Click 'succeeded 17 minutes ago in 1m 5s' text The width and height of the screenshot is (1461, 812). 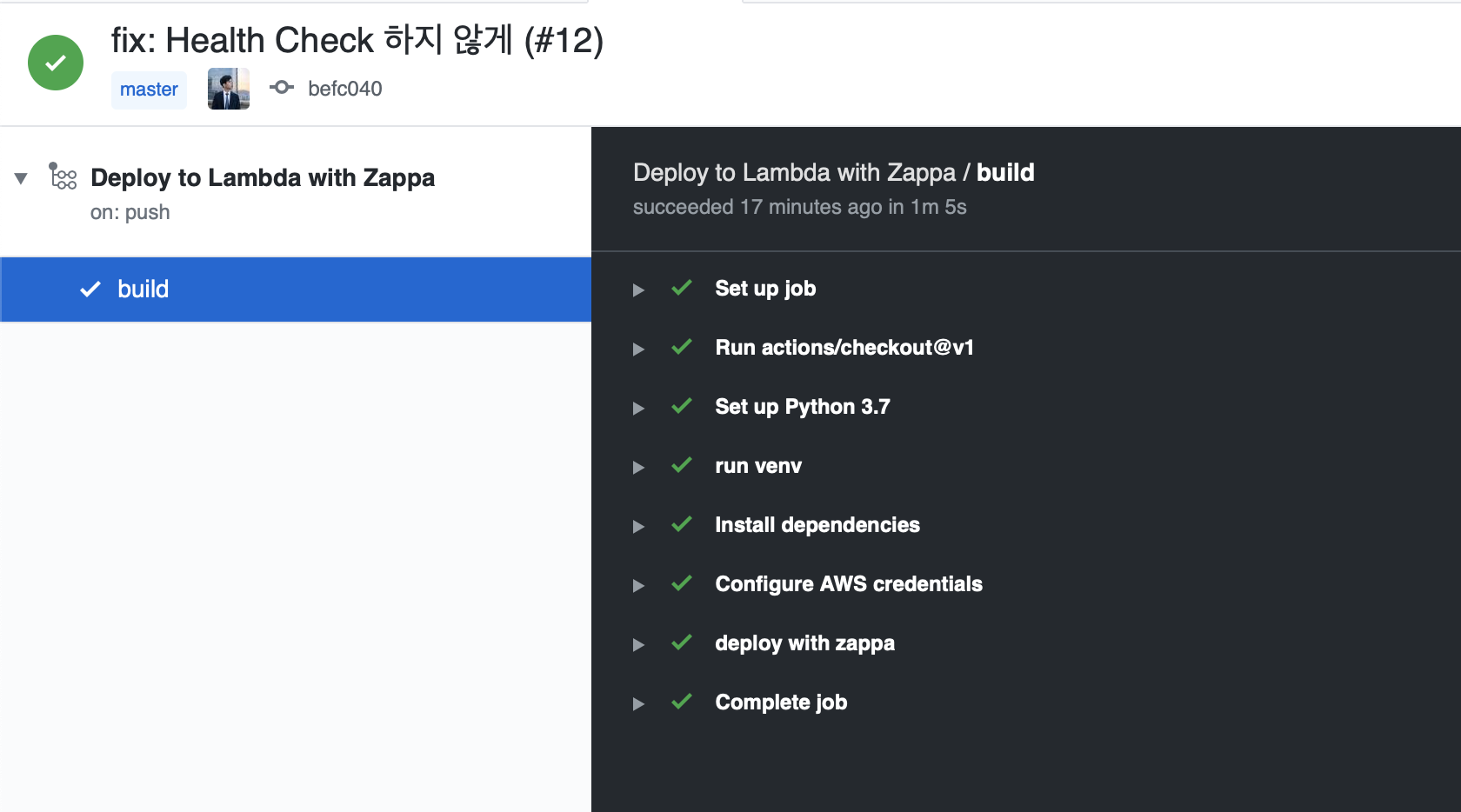click(800, 207)
